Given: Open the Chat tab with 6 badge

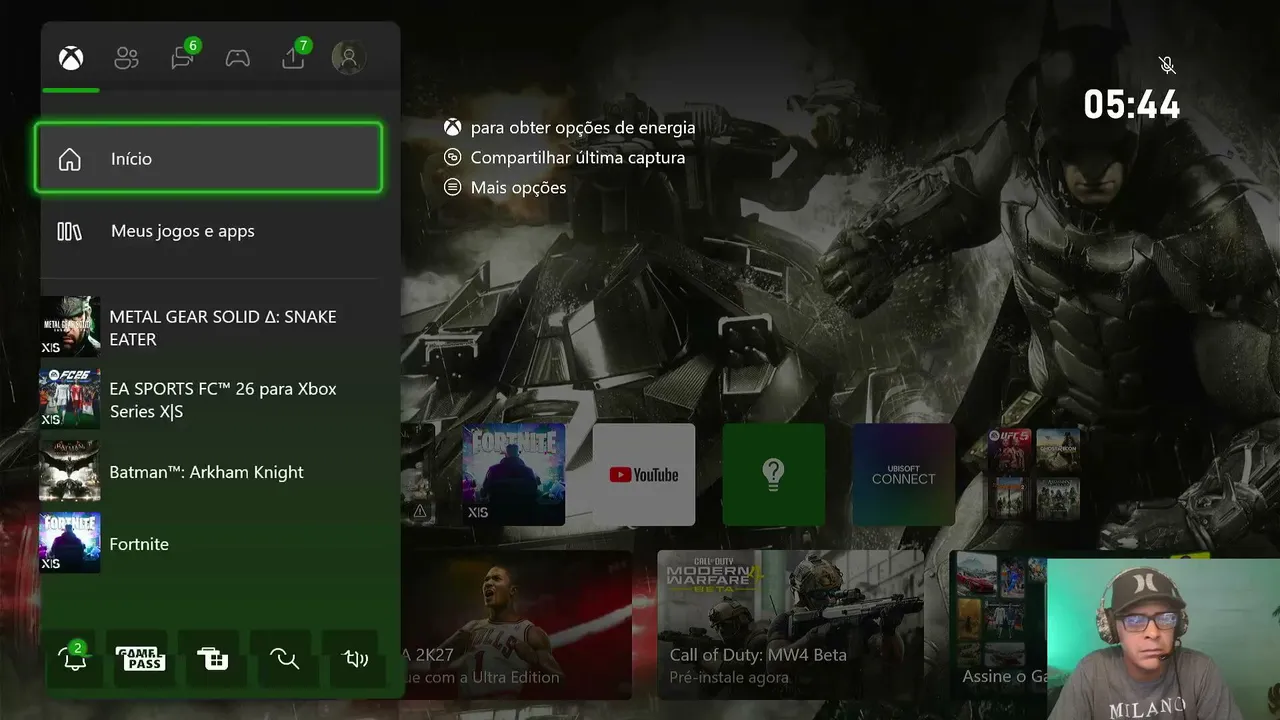Looking at the screenshot, I should tap(183, 57).
